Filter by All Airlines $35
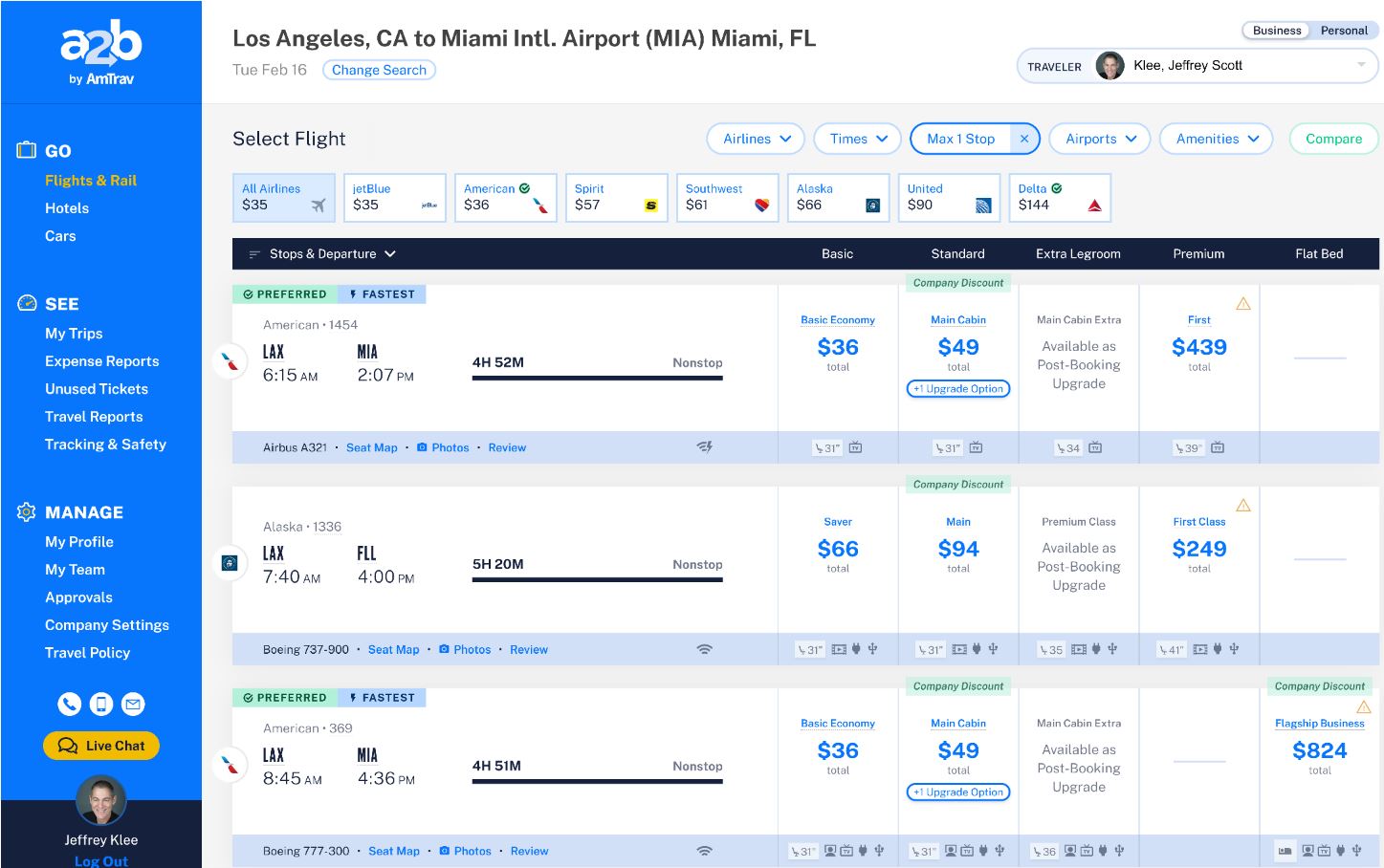This screenshot has height=868, width=1384. pyautogui.click(x=284, y=198)
